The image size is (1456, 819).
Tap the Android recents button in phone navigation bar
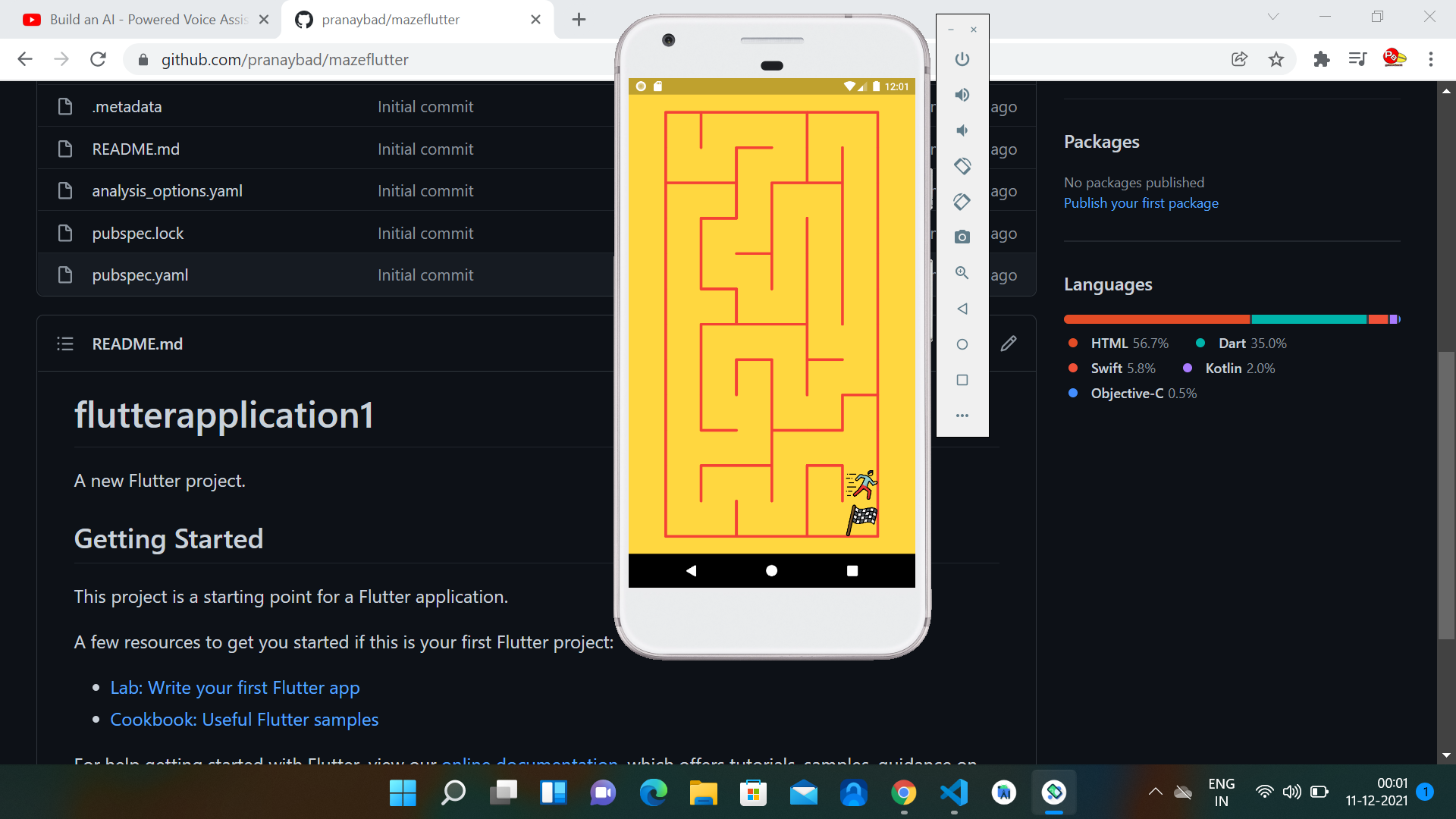(x=852, y=570)
